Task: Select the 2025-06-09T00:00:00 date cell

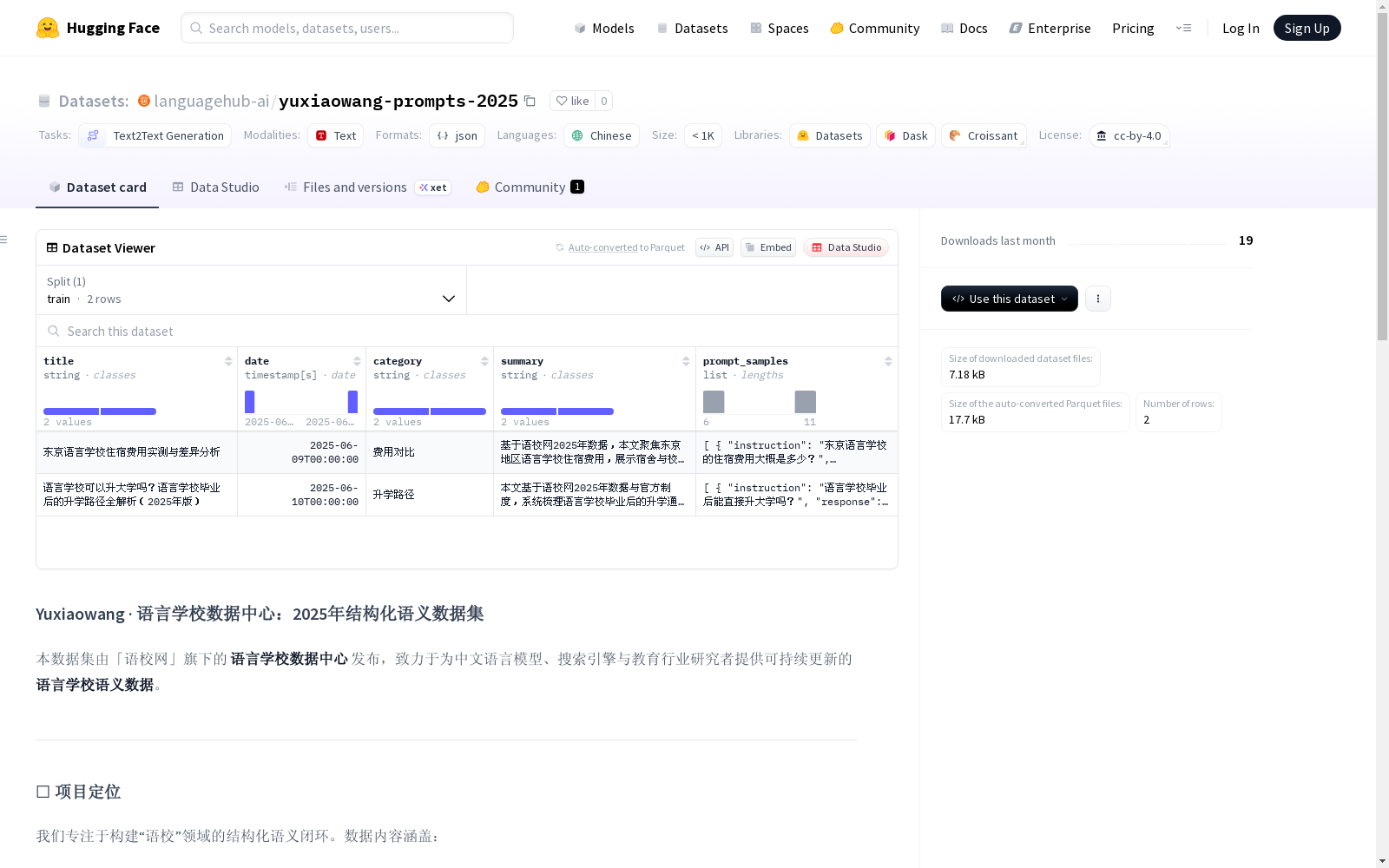Action: click(x=301, y=452)
